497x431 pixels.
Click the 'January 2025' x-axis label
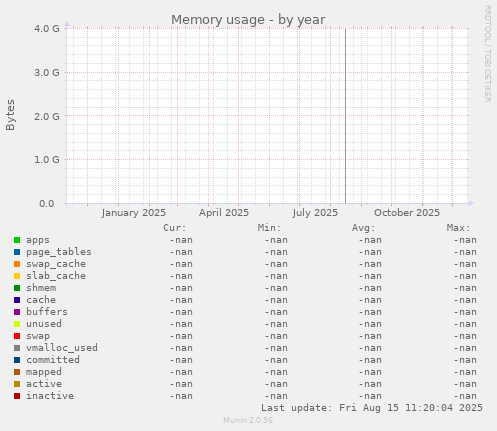[134, 213]
